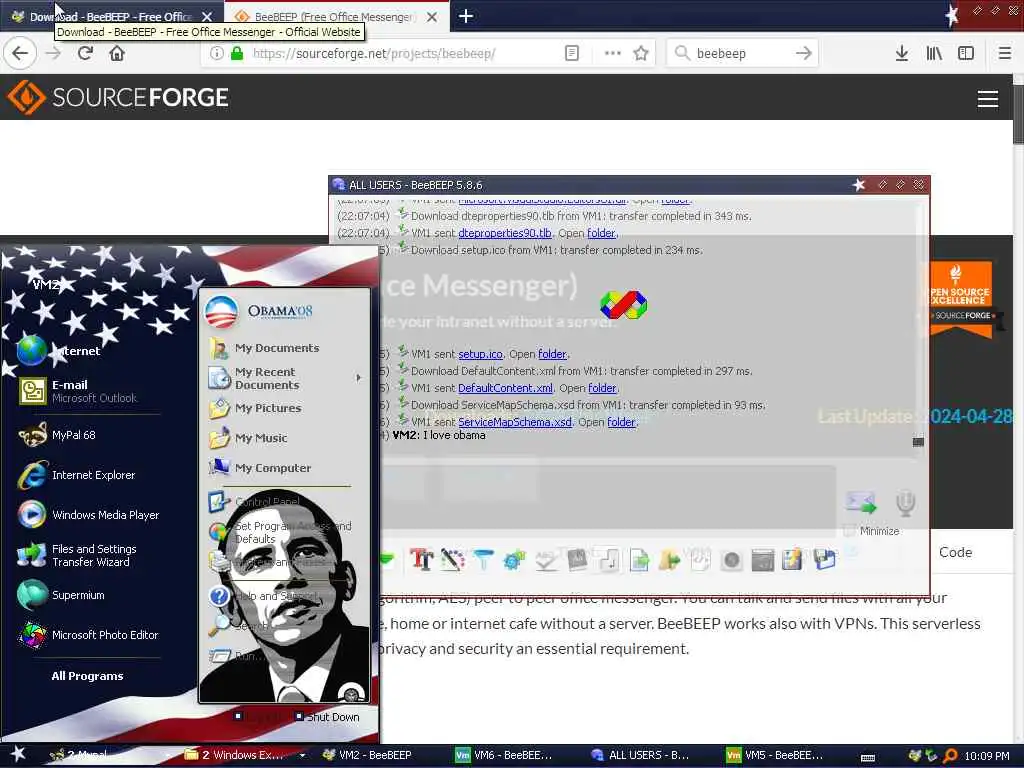Open the ServiceMapSchema.xsd link
Image resolution: width=1024 pixels, height=768 pixels.
click(515, 422)
